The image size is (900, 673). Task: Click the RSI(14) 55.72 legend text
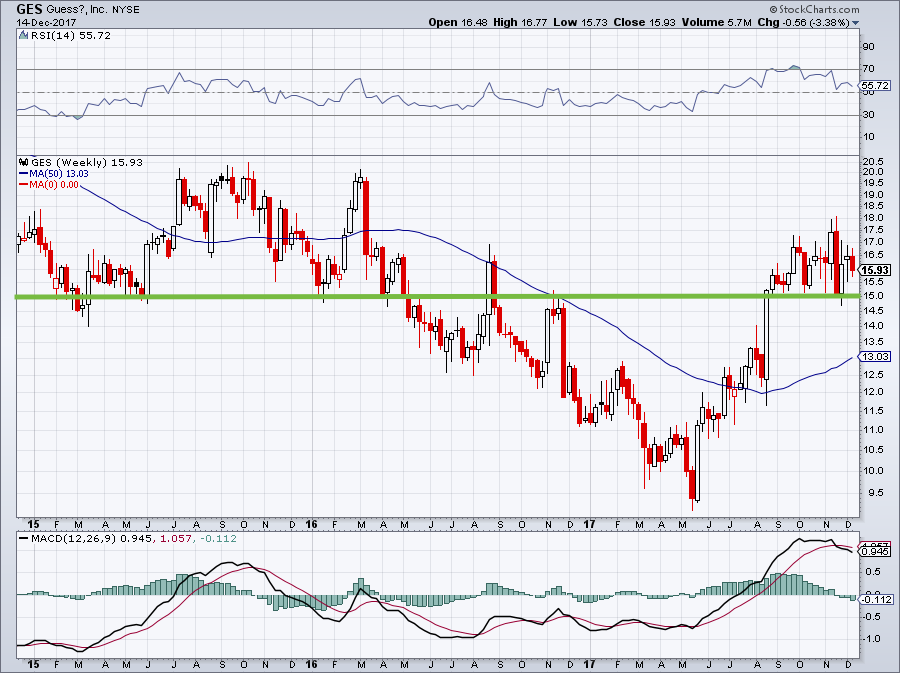(x=71, y=36)
